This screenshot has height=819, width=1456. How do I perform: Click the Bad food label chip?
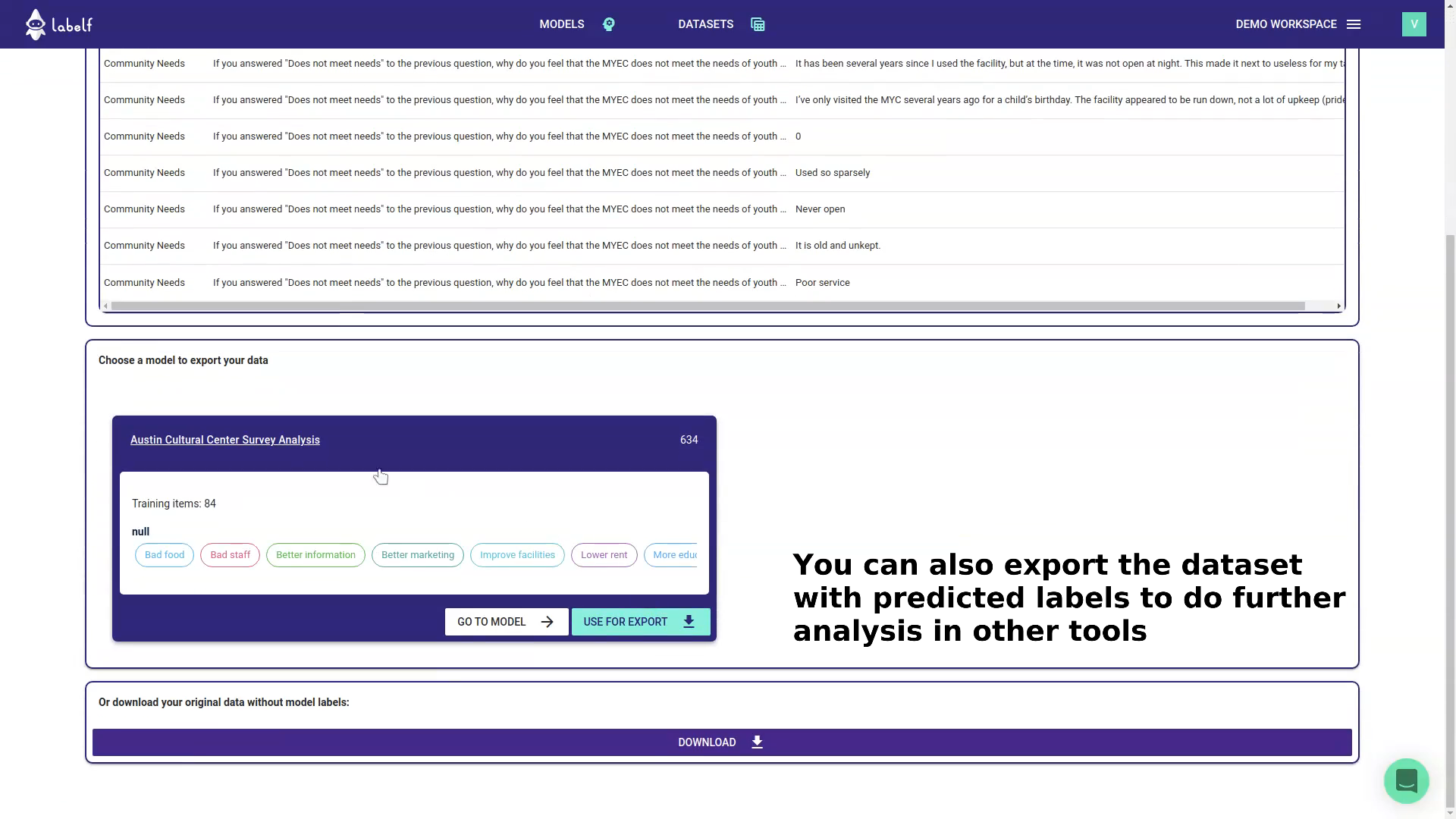pyautogui.click(x=164, y=555)
